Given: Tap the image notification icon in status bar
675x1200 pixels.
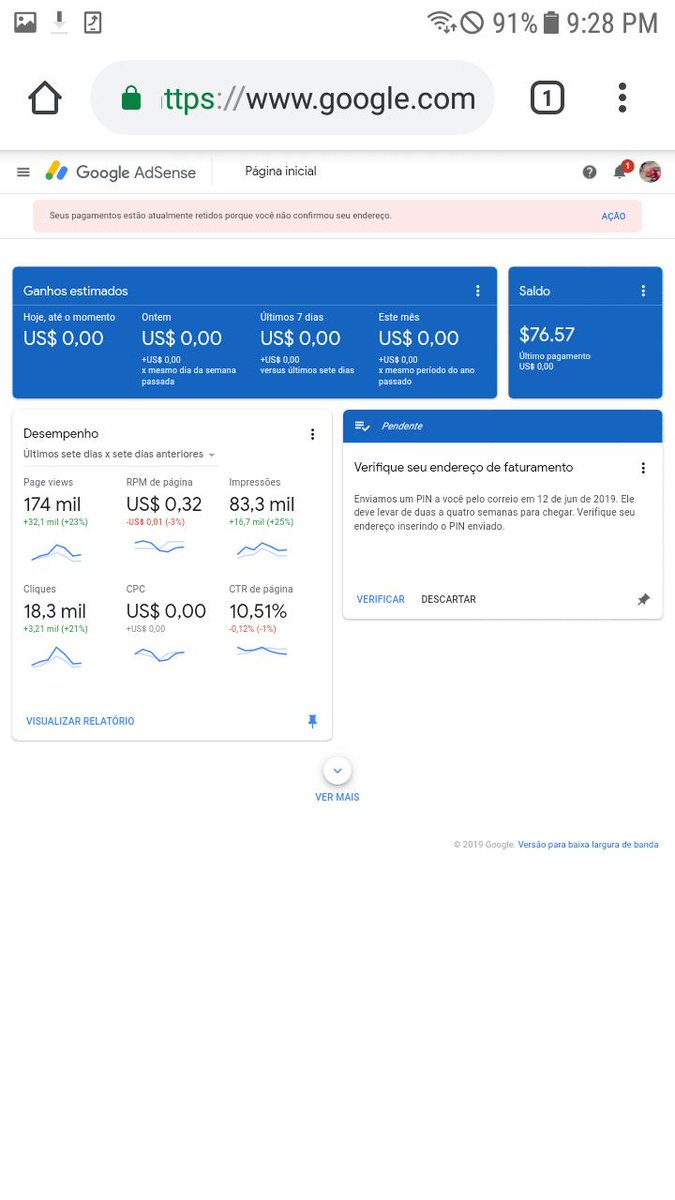Looking at the screenshot, I should point(25,22).
